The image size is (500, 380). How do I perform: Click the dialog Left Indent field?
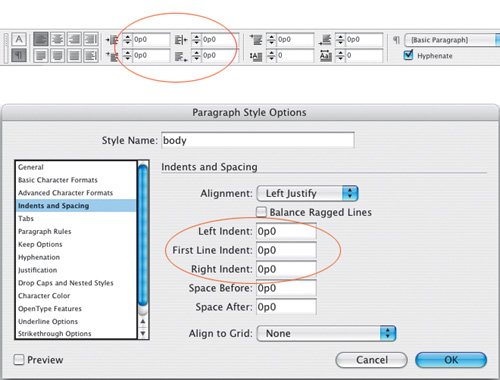click(x=286, y=231)
